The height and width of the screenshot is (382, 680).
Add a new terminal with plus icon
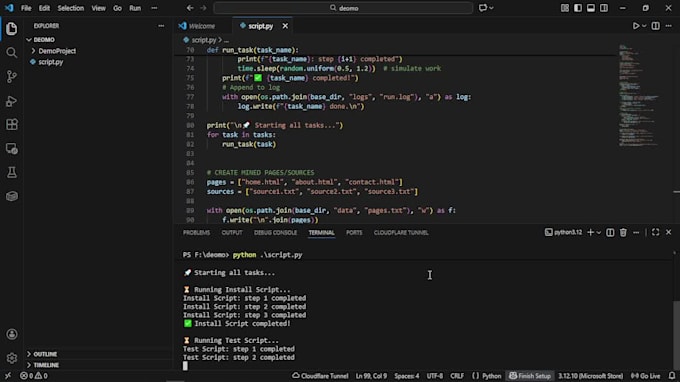590,232
